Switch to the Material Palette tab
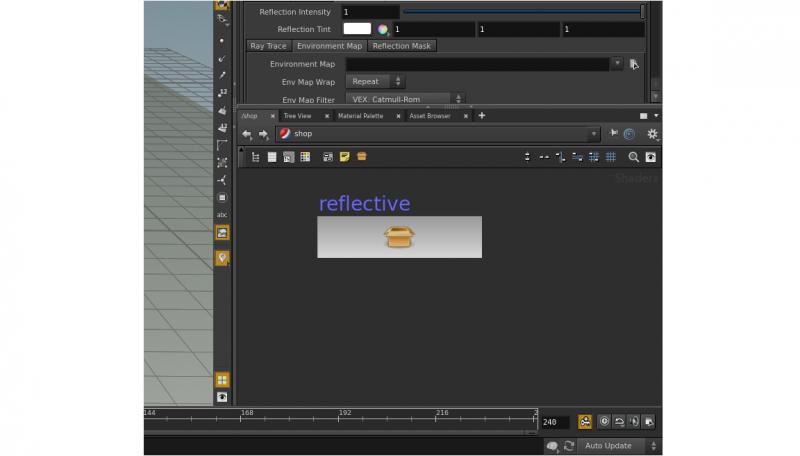Viewport: 800px width, 456px height. pos(360,116)
